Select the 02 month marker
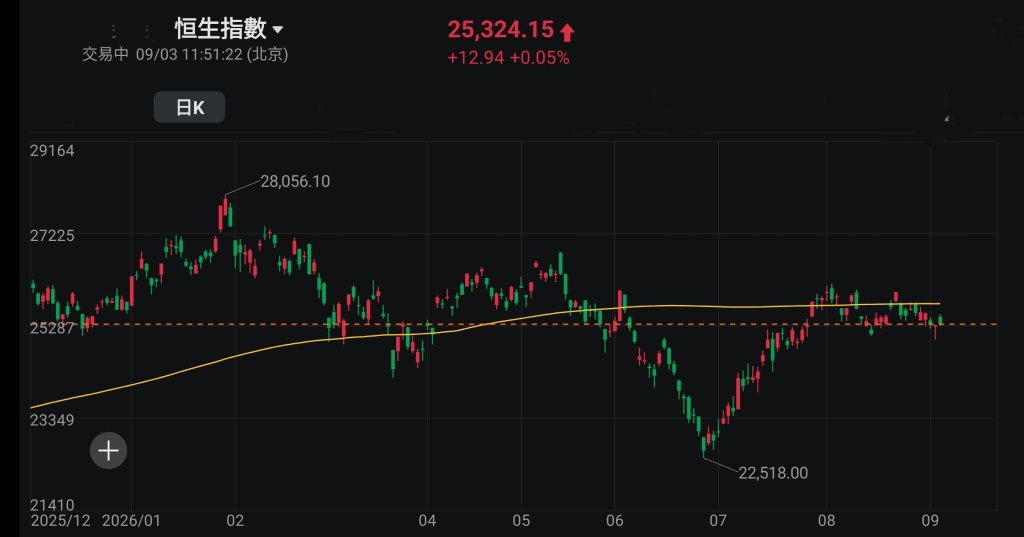Viewport: 1024px width, 537px height. (235, 521)
